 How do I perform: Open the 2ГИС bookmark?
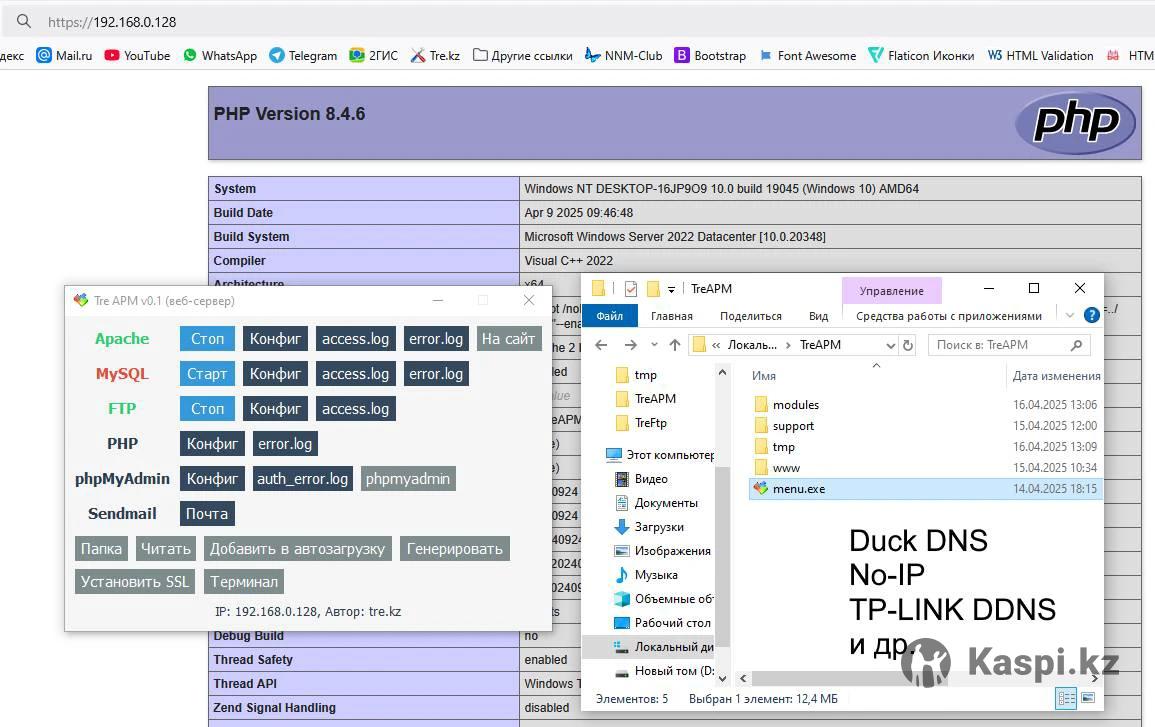click(373, 55)
